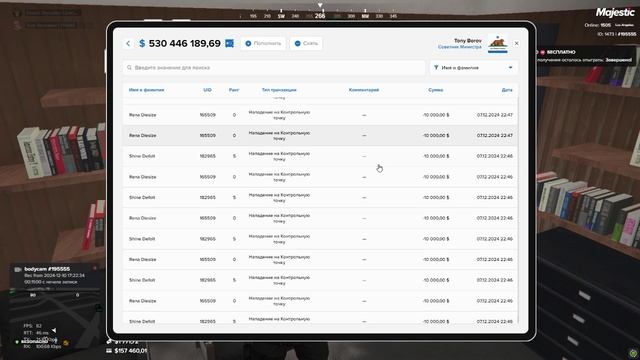Open the Имя и фамилия filter dropdown
Screen dimensions: 640x360
(473, 68)
